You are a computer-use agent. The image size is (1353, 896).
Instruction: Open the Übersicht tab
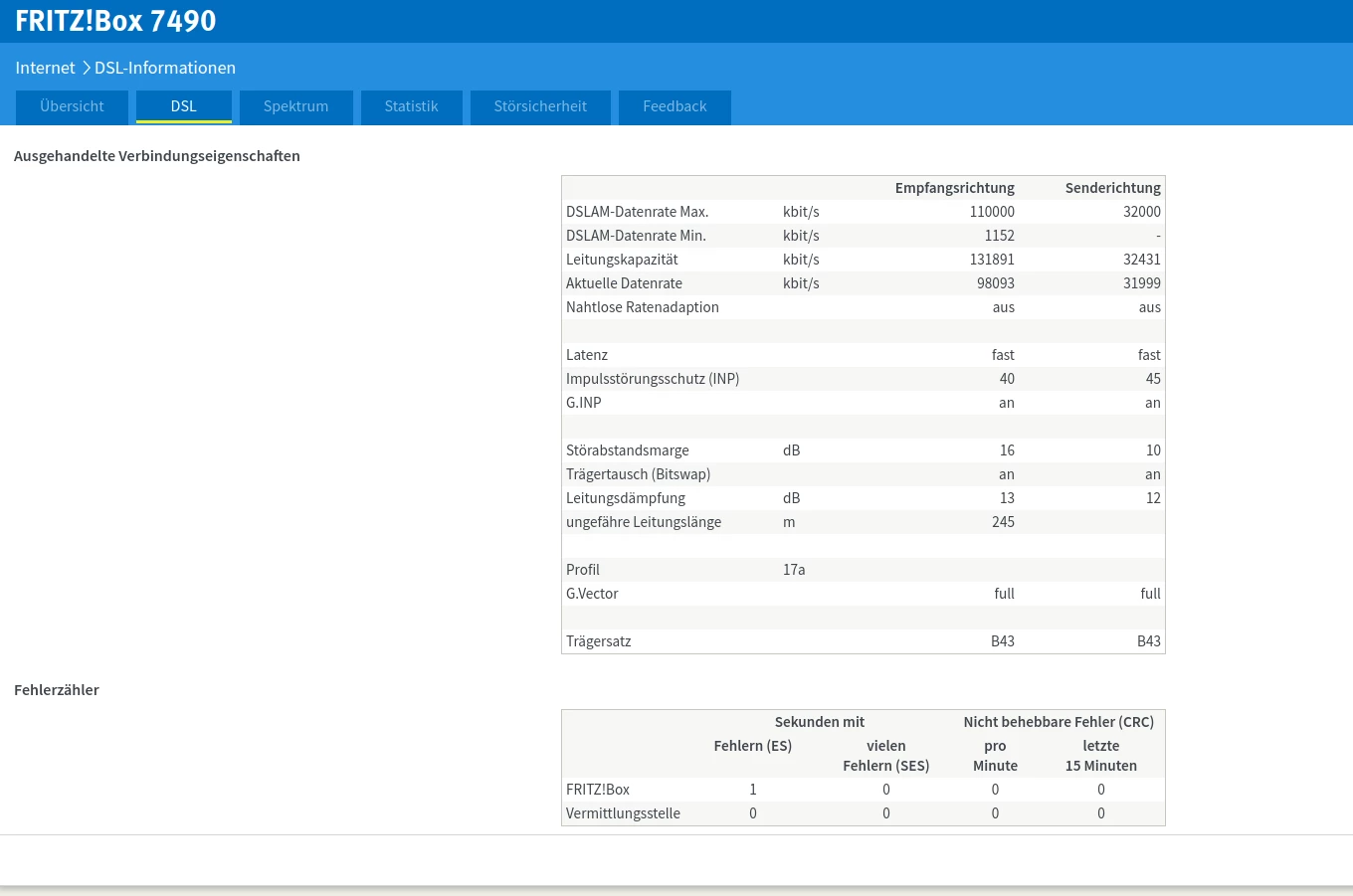(72, 106)
